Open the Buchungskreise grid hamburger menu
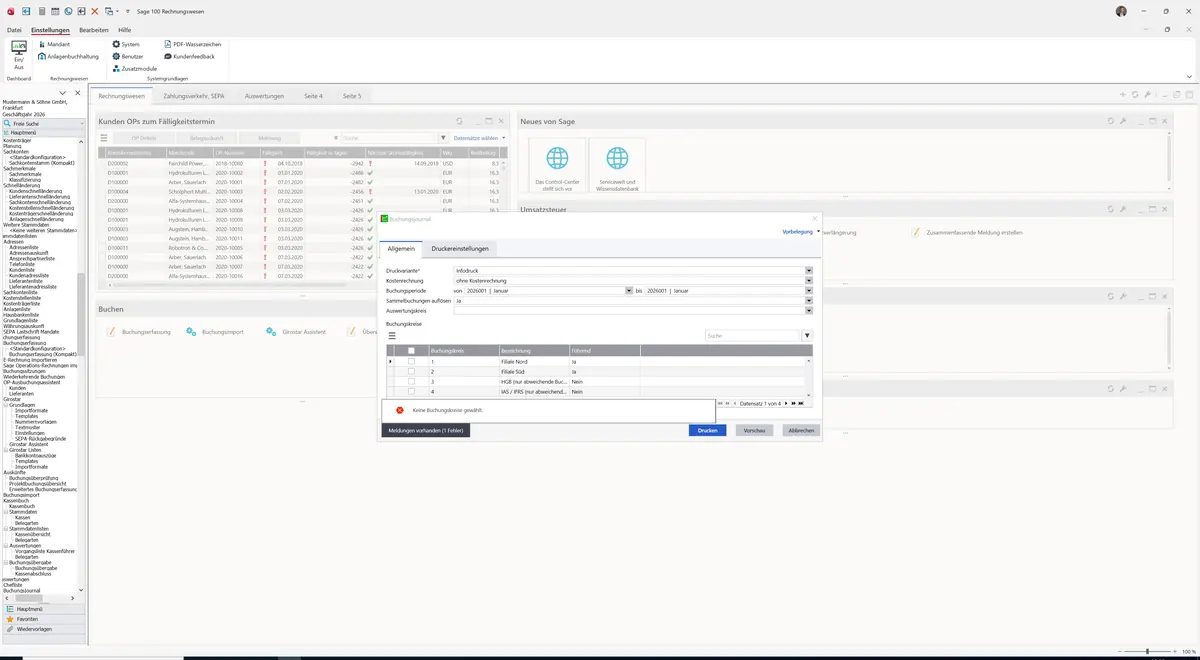 point(392,336)
